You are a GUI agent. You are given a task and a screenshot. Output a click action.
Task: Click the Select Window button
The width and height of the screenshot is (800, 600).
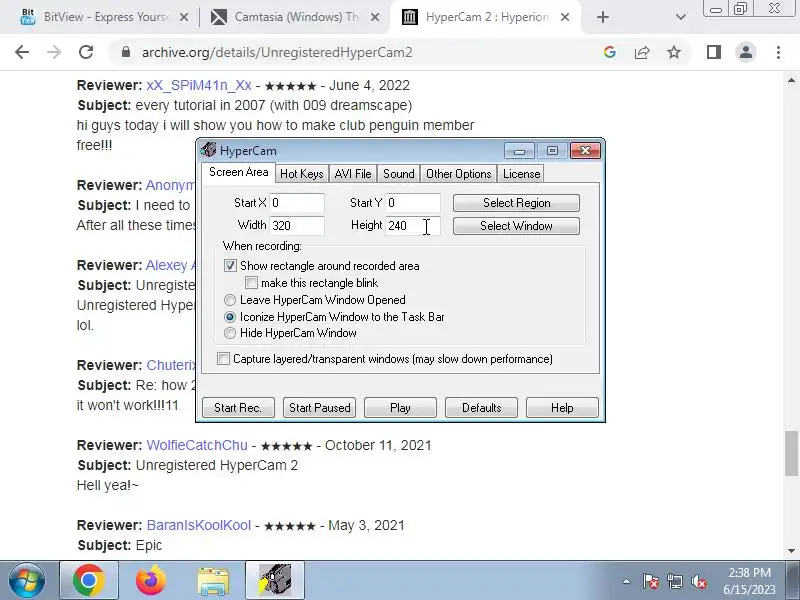[516, 226]
